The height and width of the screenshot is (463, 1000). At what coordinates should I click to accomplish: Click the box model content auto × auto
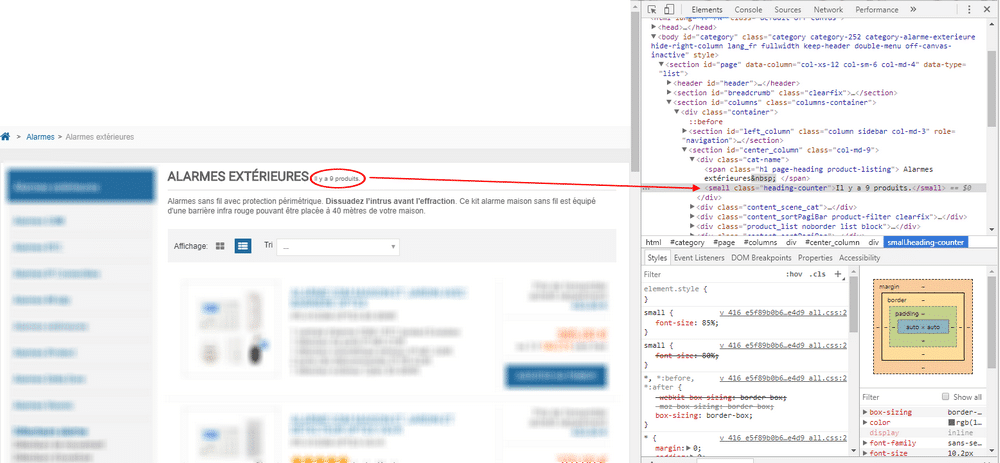(923, 327)
